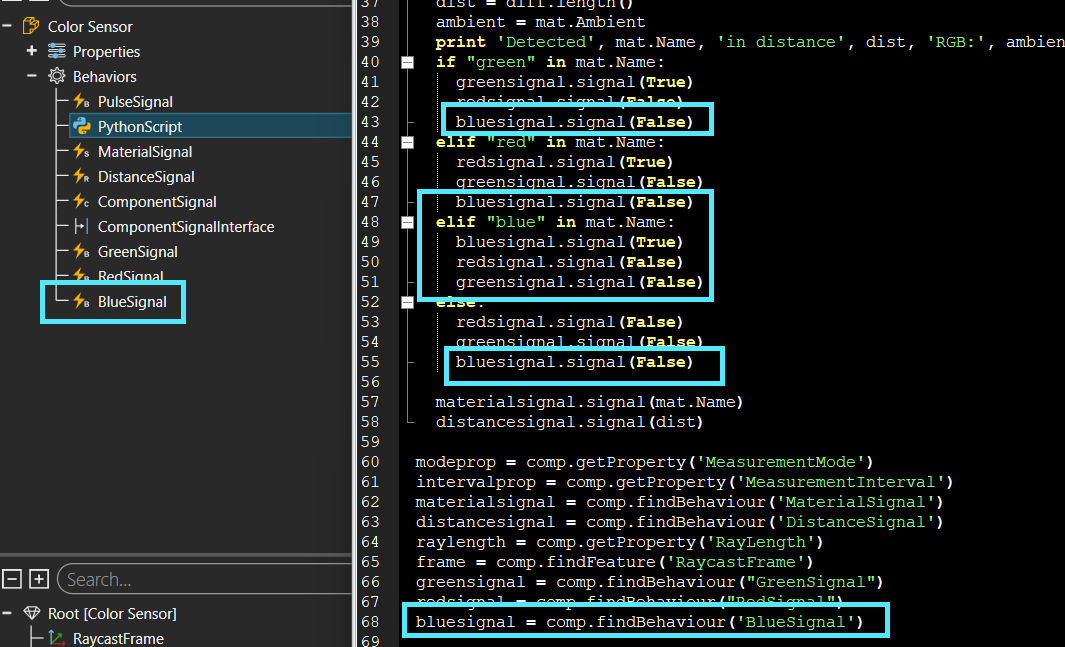Fold the 'elif "blue"' code block
Image resolution: width=1065 pixels, height=647 pixels.
coord(407,222)
